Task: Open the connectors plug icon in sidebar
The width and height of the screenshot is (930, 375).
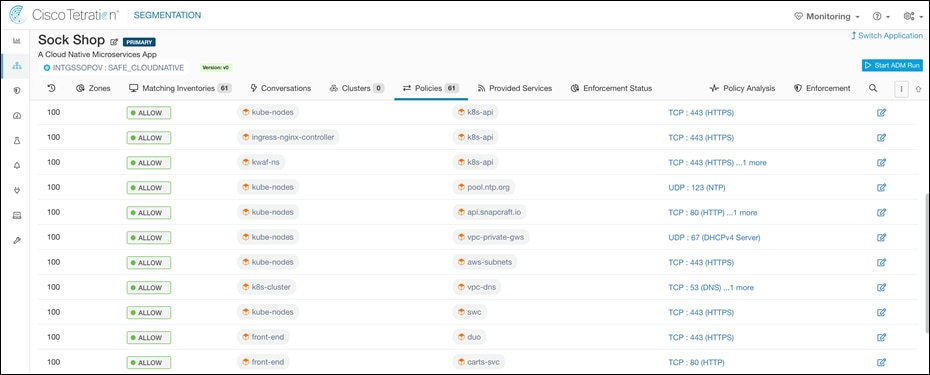Action: tap(17, 190)
